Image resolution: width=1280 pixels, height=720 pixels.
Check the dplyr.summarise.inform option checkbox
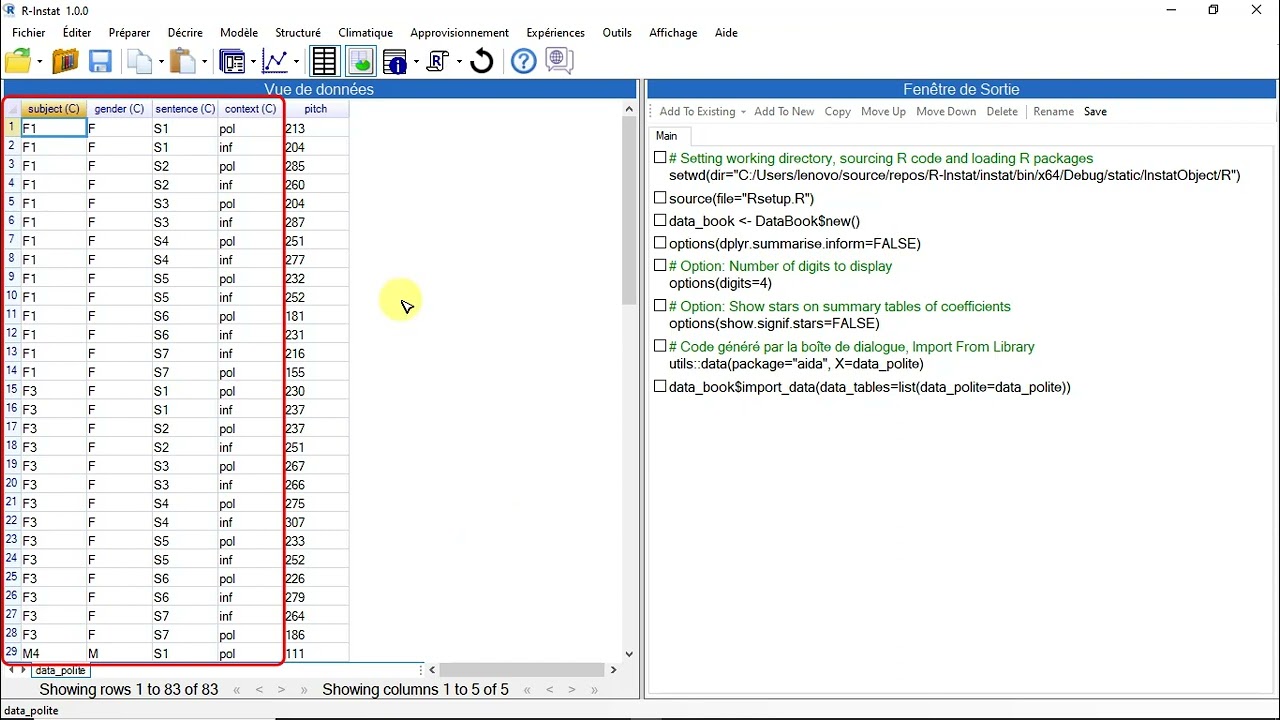[x=660, y=243]
